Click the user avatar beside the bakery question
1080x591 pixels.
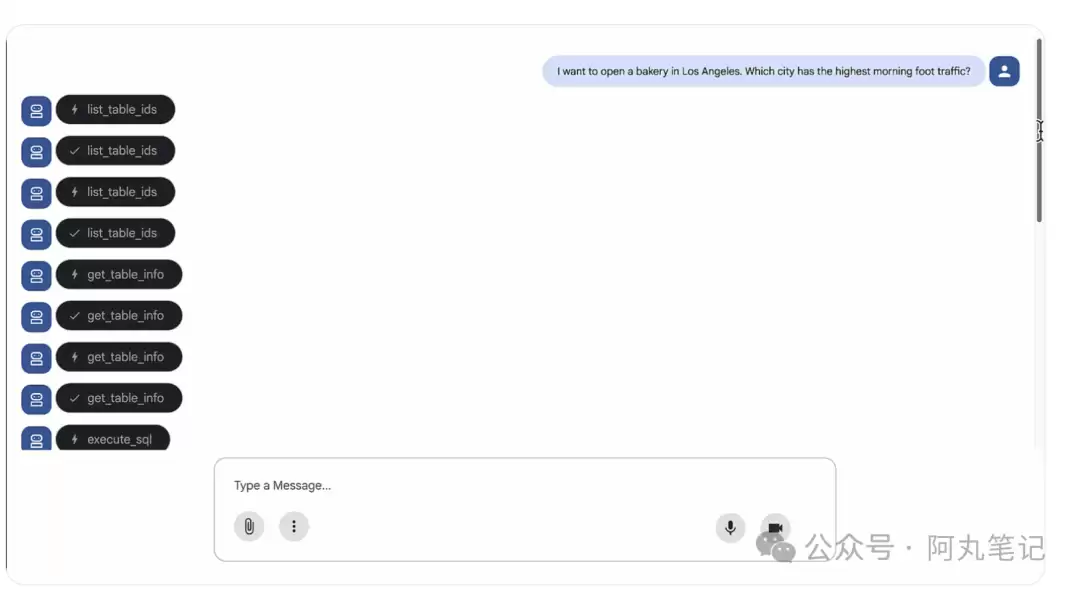(x=1004, y=71)
